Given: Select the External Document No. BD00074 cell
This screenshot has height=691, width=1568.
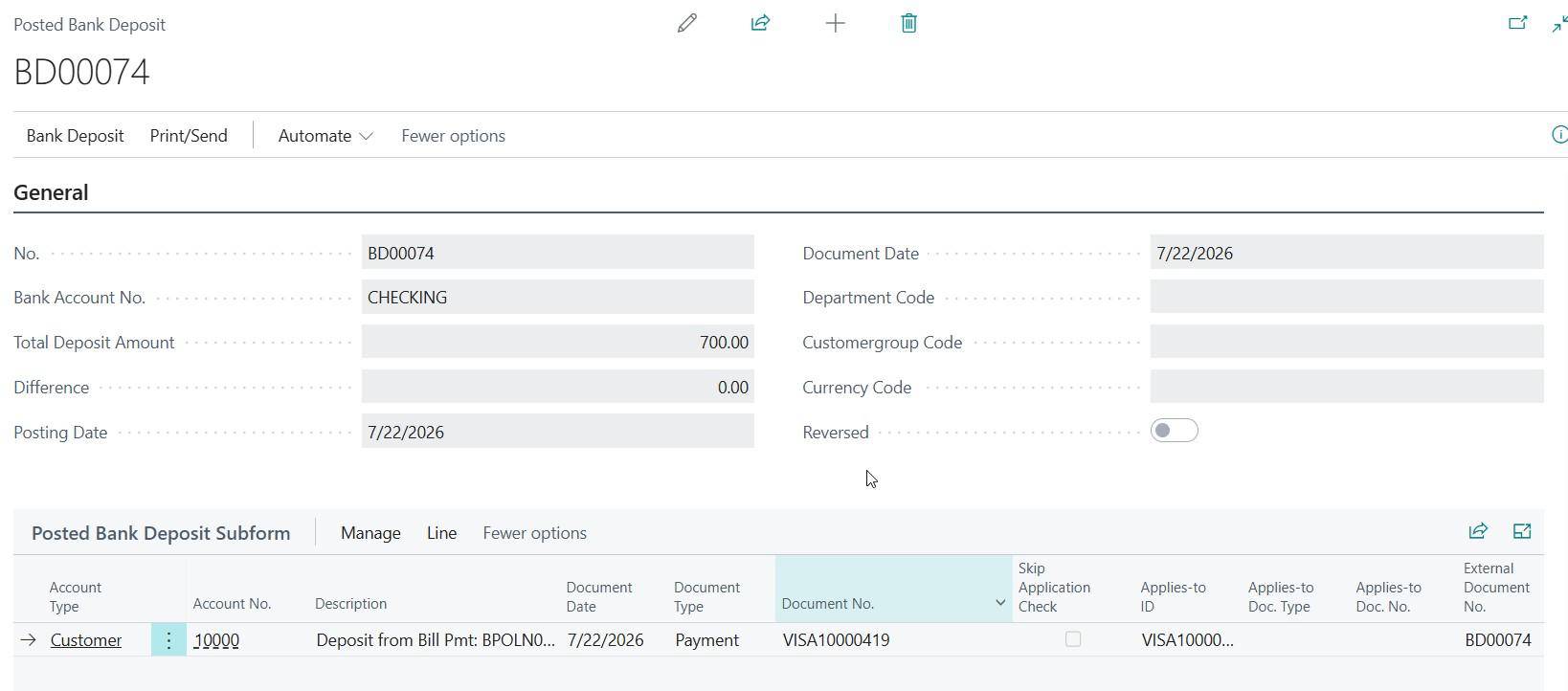Looking at the screenshot, I should pos(1499,640).
